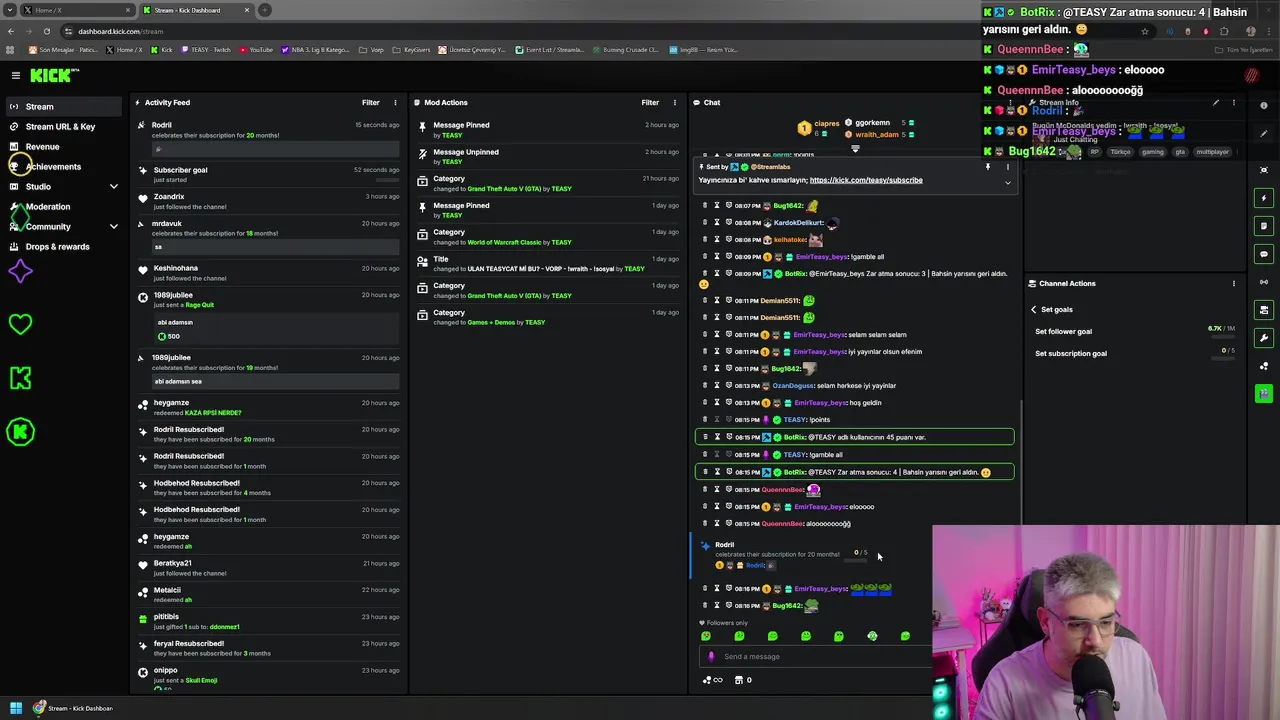Click 'Followers only' label above emotes

tap(725, 623)
